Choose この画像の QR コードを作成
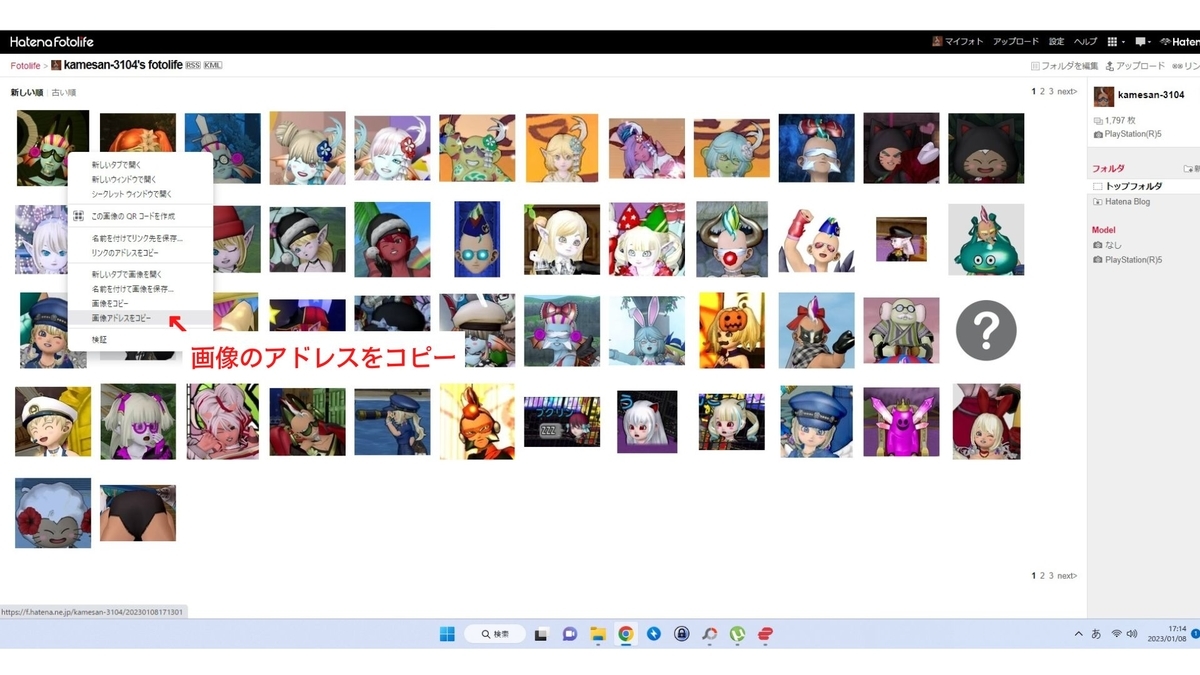Viewport: 1200px width, 675px height. coord(140,216)
